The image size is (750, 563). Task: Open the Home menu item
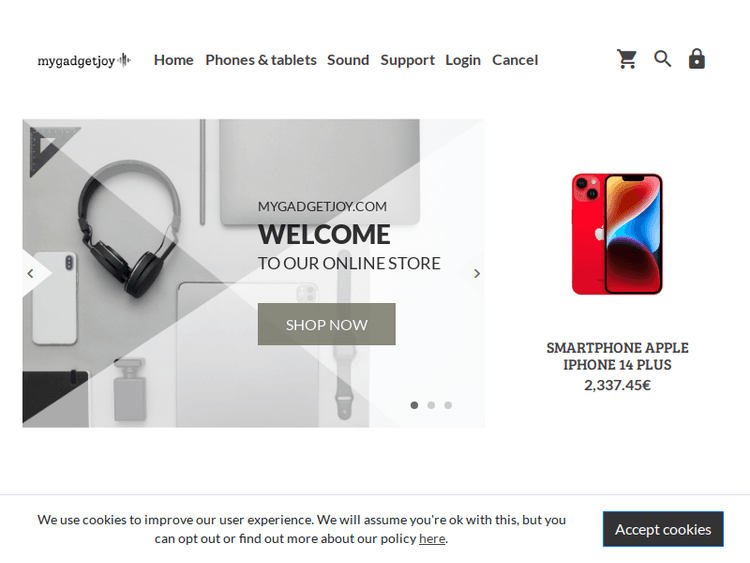[174, 60]
